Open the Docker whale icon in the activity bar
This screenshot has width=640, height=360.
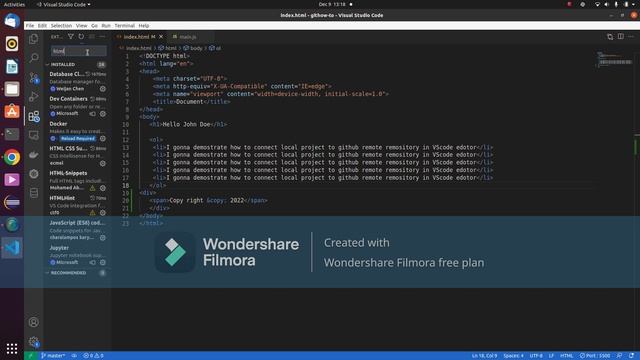(x=34, y=155)
